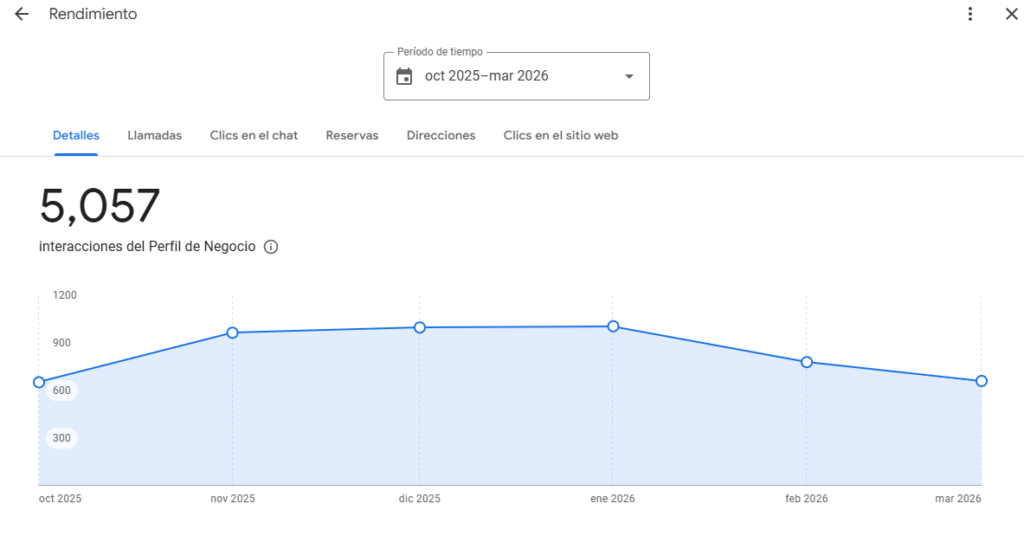This screenshot has width=1024, height=536.
Task: Select the nov 2025 chart data point
Action: (232, 333)
